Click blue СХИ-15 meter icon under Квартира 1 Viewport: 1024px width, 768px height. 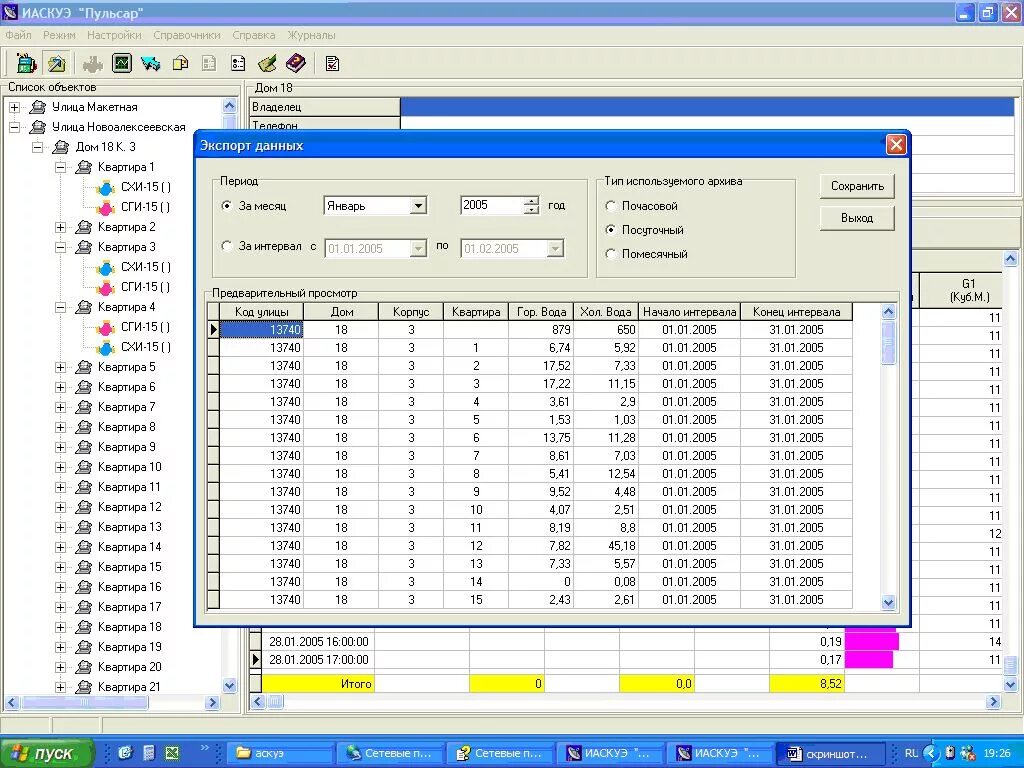tap(106, 188)
